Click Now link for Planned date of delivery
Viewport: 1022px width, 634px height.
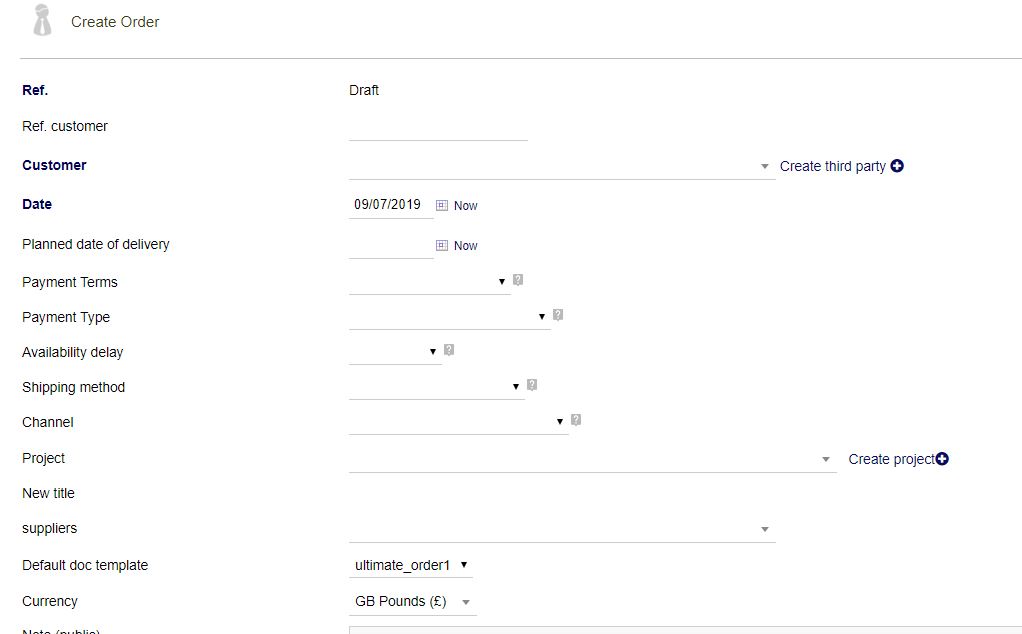465,246
